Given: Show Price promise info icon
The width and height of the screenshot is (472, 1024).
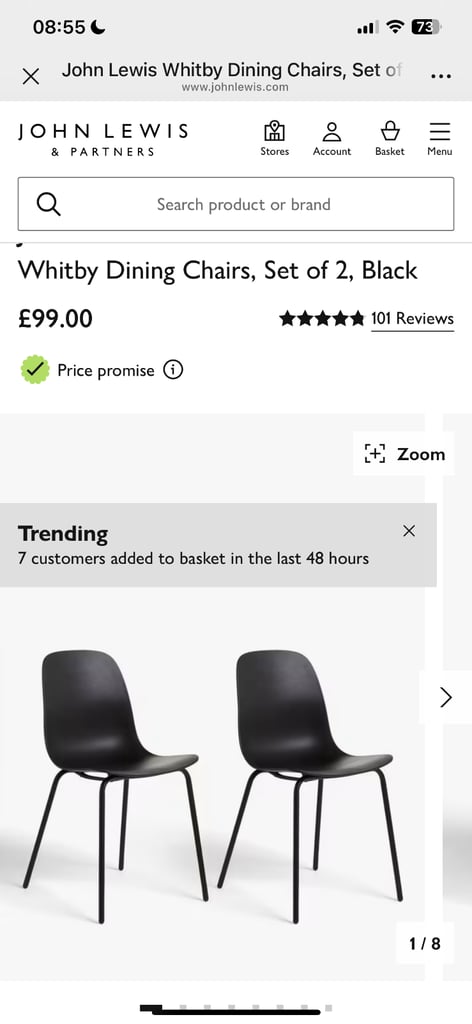Looking at the screenshot, I should (173, 370).
